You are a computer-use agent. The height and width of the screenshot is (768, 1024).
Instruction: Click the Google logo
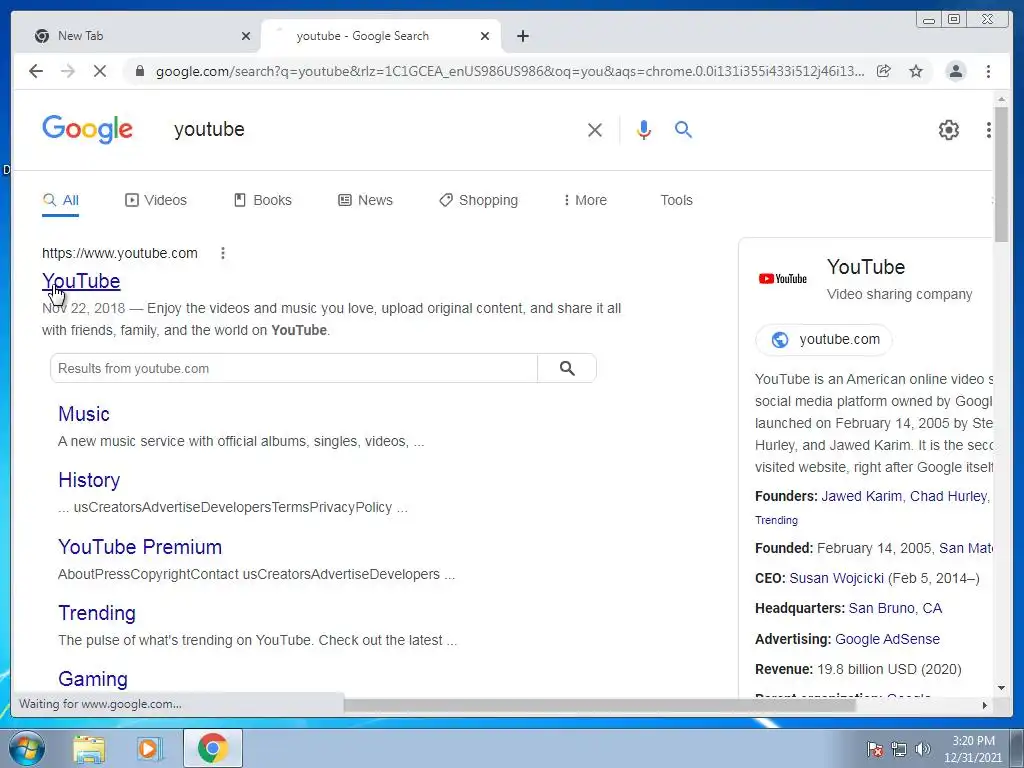(88, 129)
